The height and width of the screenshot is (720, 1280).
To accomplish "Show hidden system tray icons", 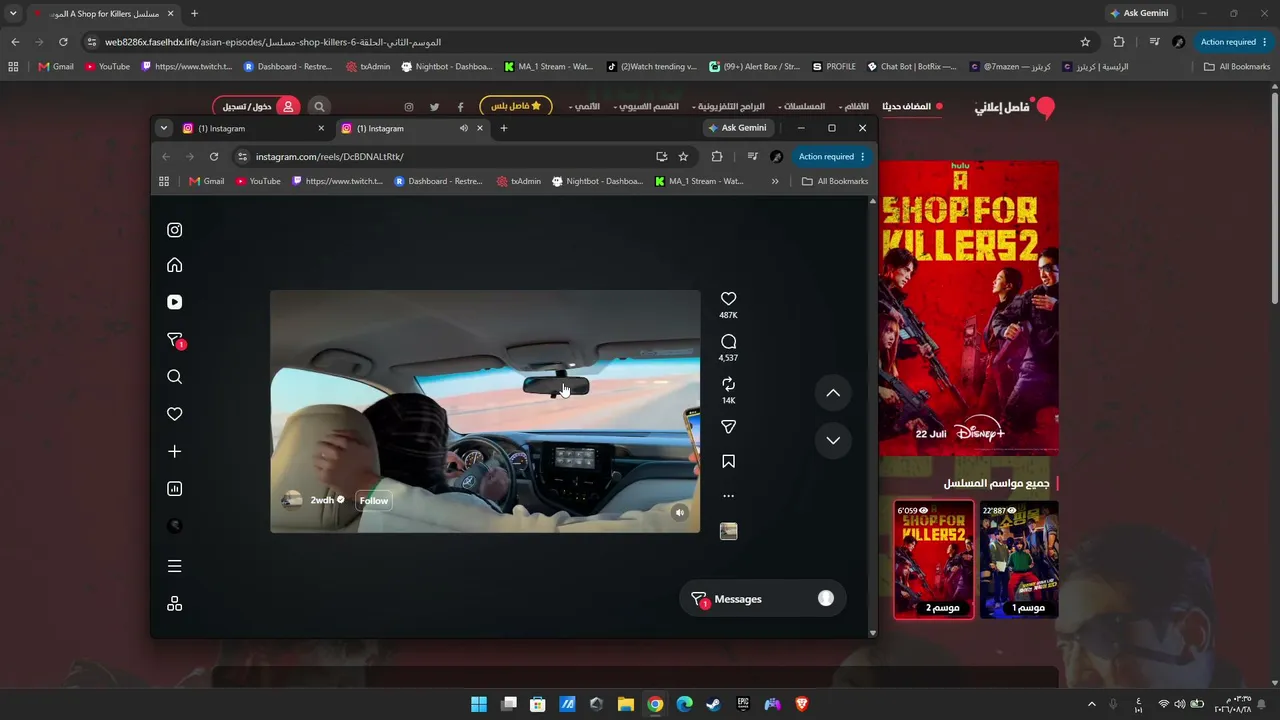I will pos(1091,704).
